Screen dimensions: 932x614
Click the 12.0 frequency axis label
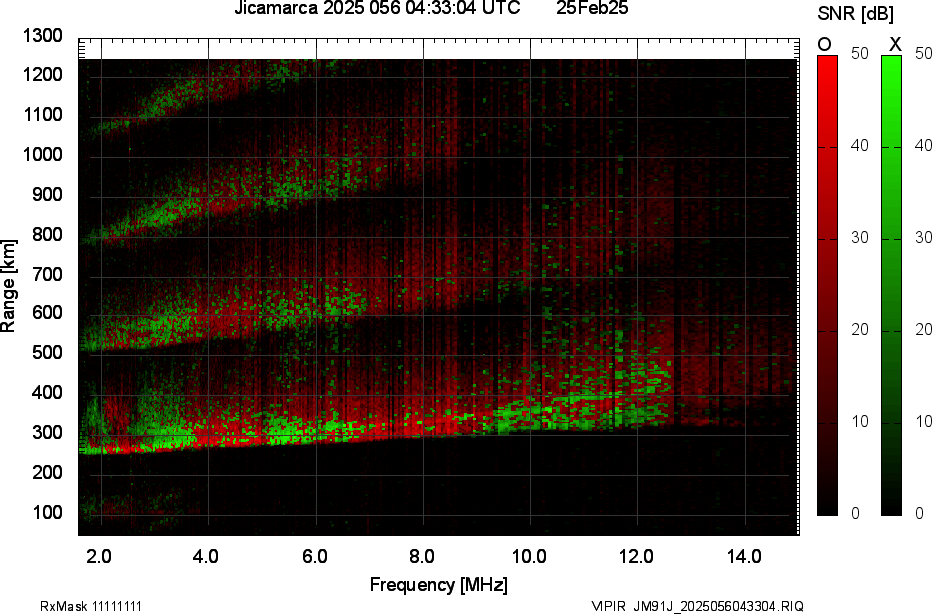point(637,557)
